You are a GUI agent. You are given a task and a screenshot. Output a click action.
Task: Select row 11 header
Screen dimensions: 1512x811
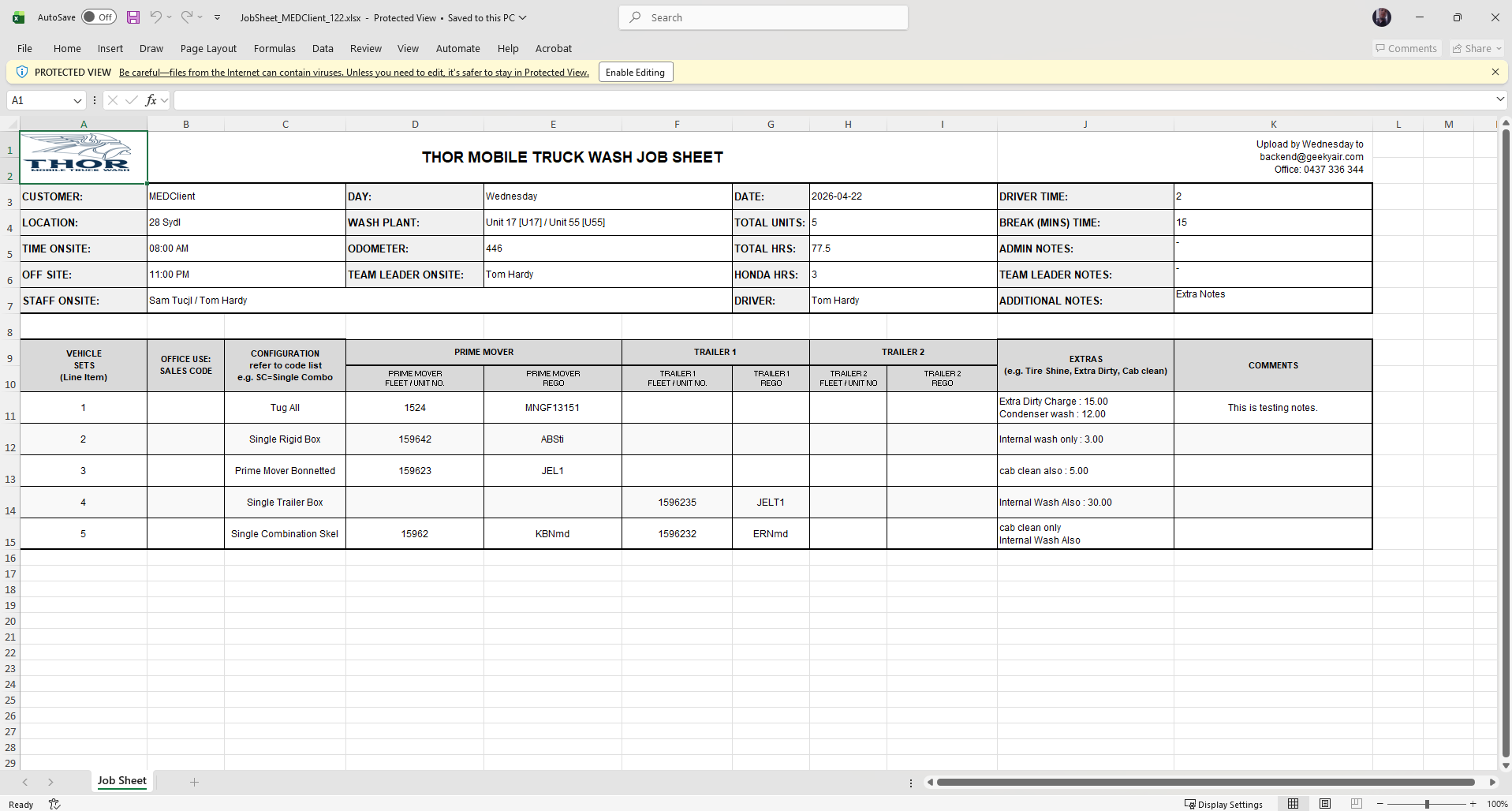[9, 408]
